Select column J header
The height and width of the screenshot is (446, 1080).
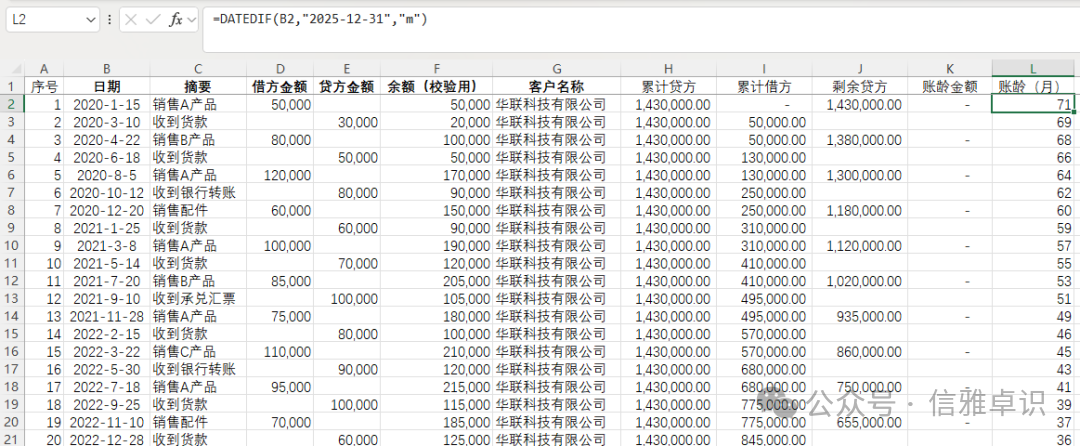pyautogui.click(x=860, y=69)
